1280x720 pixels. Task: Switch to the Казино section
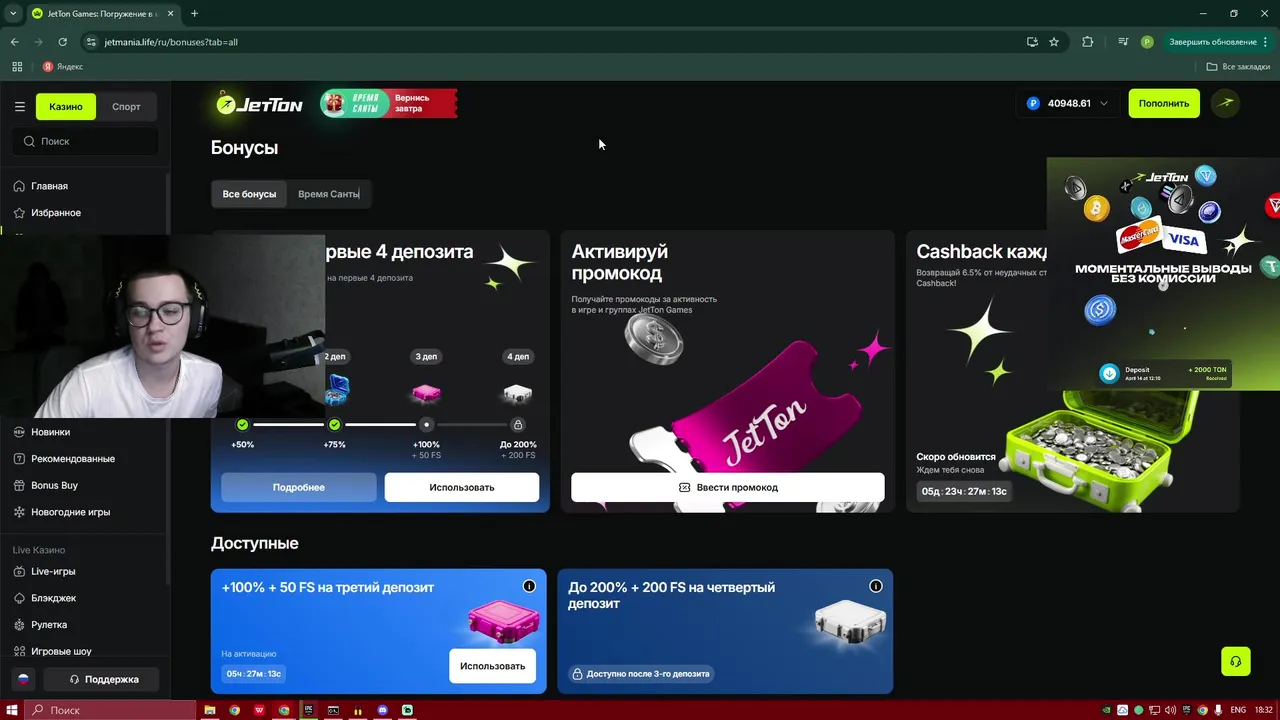tap(66, 106)
